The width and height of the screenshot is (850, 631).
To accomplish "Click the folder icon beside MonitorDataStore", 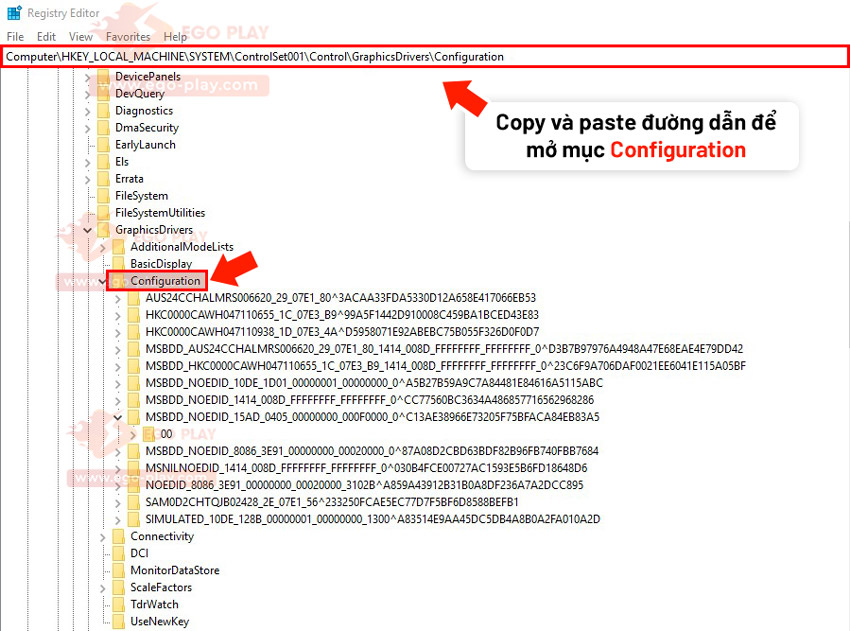I will coord(118,571).
